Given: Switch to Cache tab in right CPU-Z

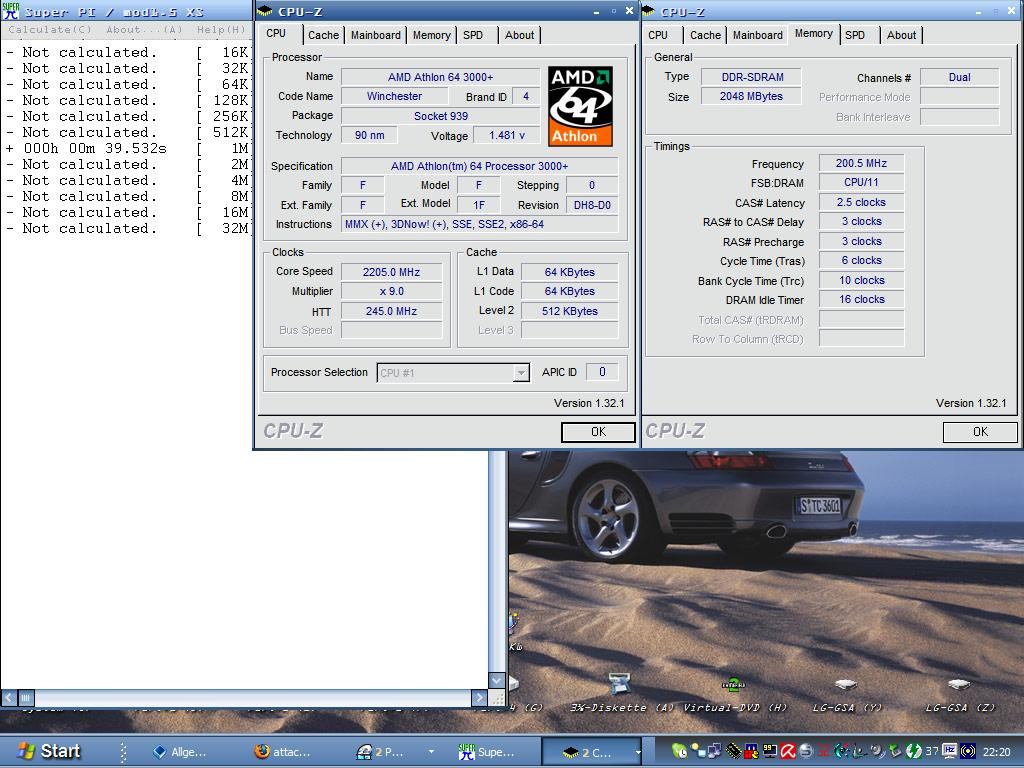Looking at the screenshot, I should pyautogui.click(x=705, y=35).
